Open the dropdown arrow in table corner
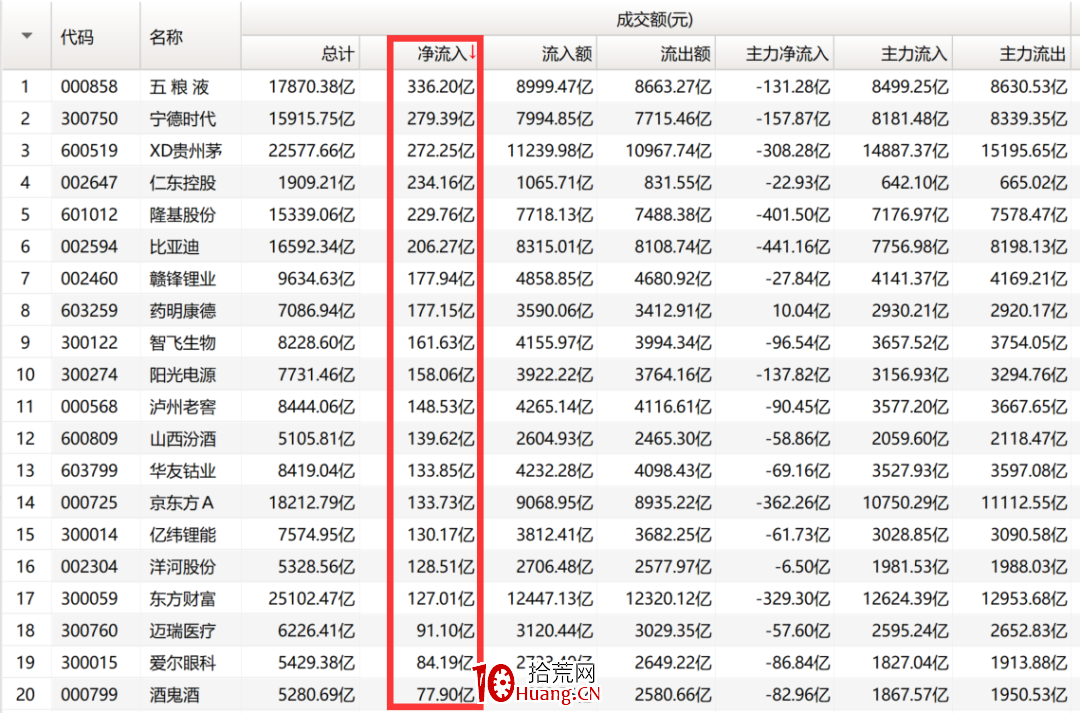This screenshot has width=1080, height=713. point(27,36)
